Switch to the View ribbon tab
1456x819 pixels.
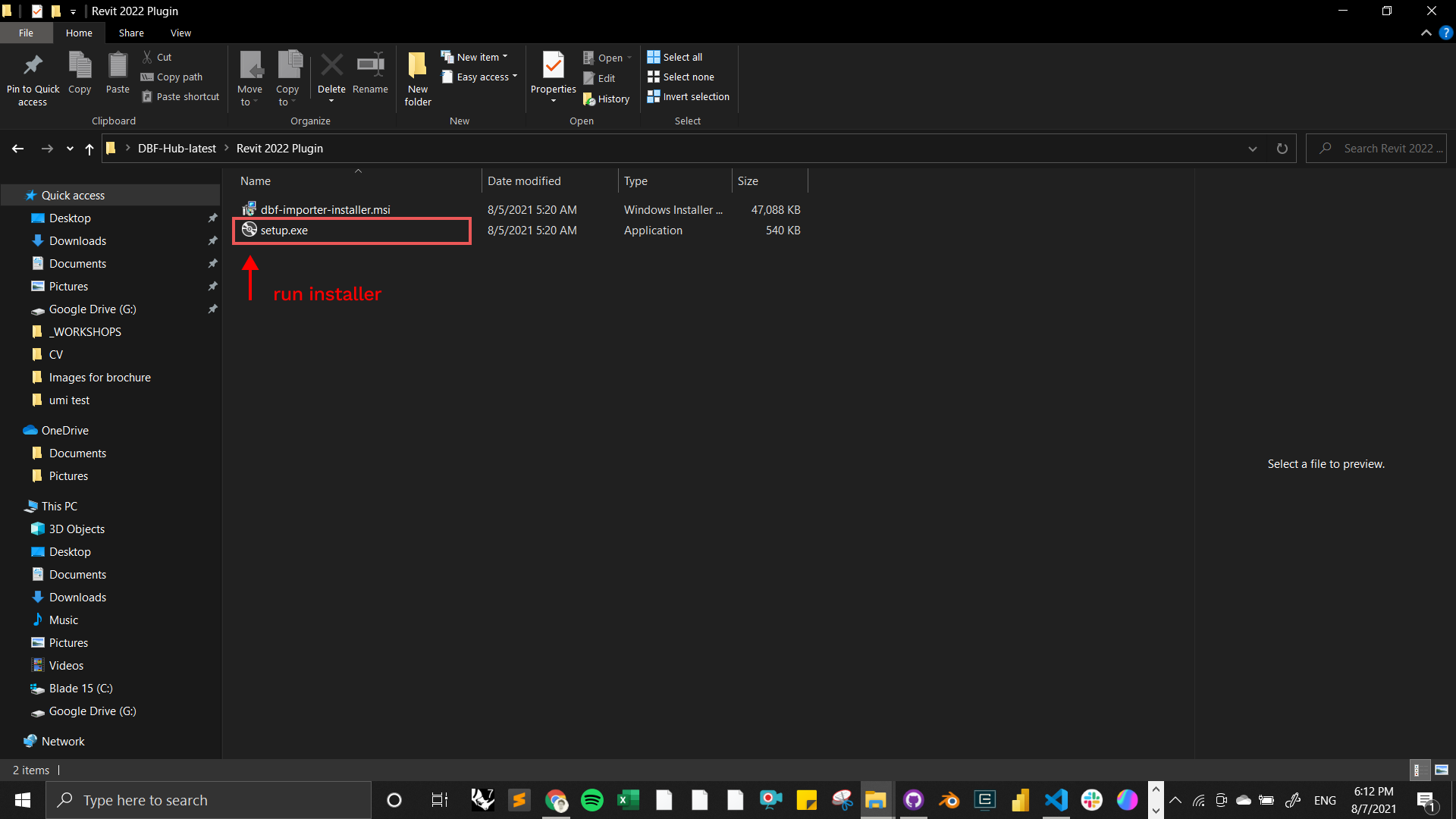tap(180, 33)
